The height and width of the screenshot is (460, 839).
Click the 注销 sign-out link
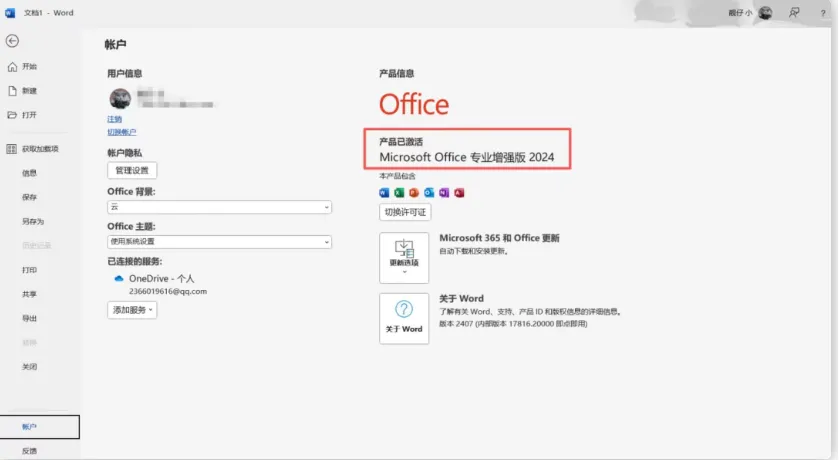tap(115, 119)
